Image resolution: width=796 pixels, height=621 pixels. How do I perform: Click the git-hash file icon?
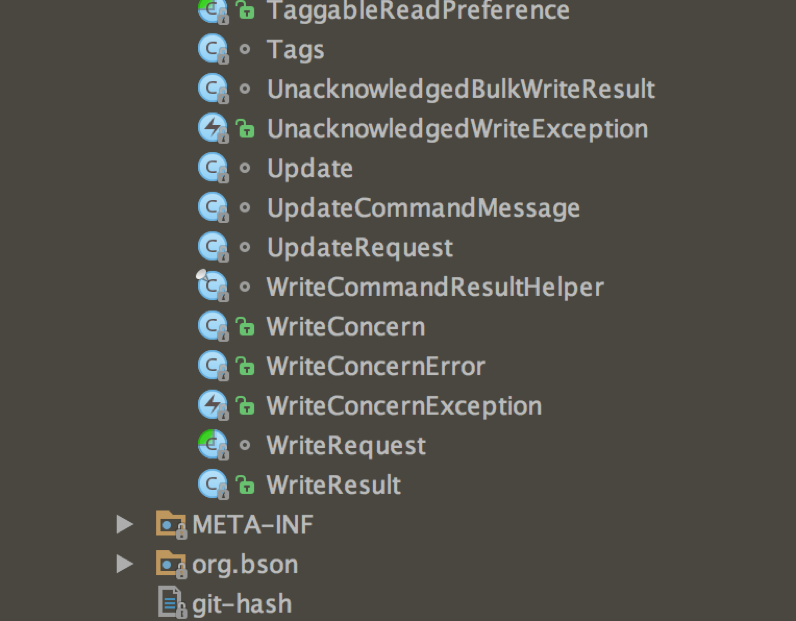click(x=171, y=603)
